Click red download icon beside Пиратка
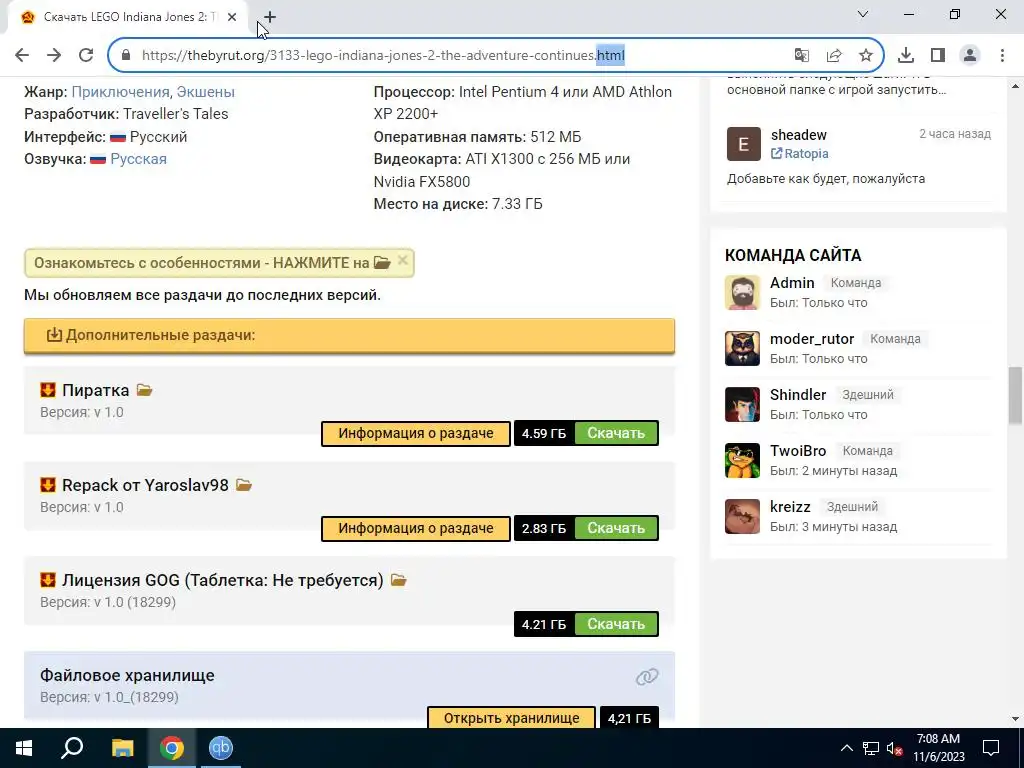The width and height of the screenshot is (1024, 768). click(x=48, y=390)
